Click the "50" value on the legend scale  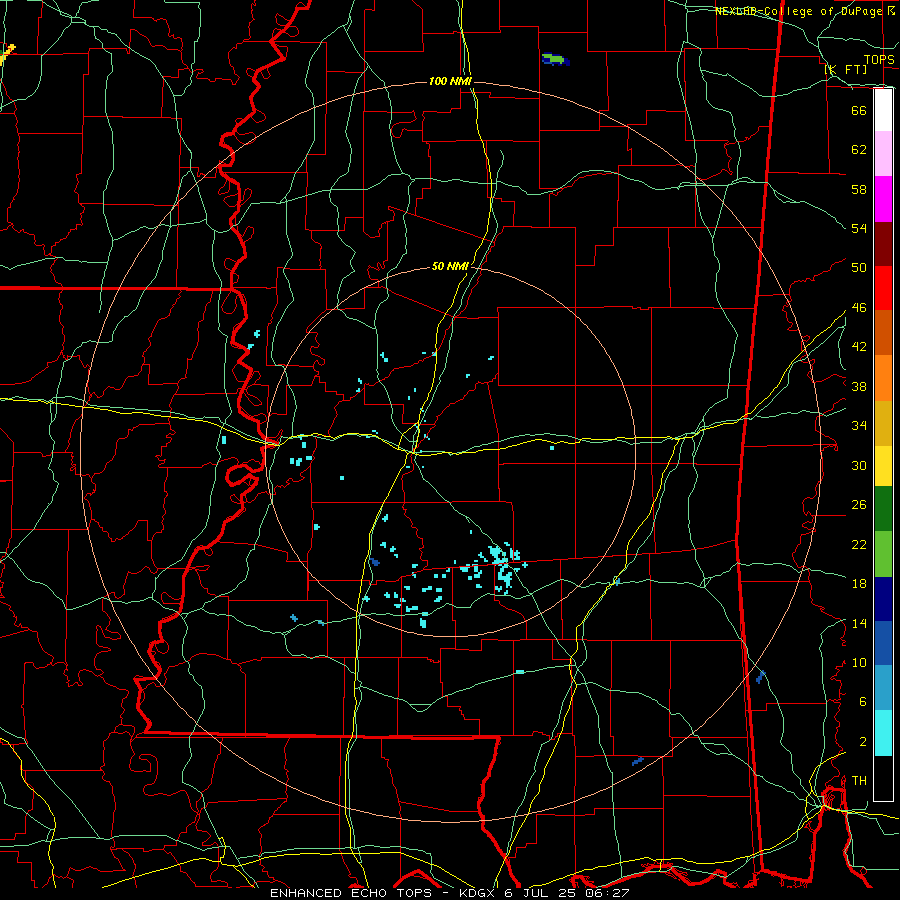[859, 267]
